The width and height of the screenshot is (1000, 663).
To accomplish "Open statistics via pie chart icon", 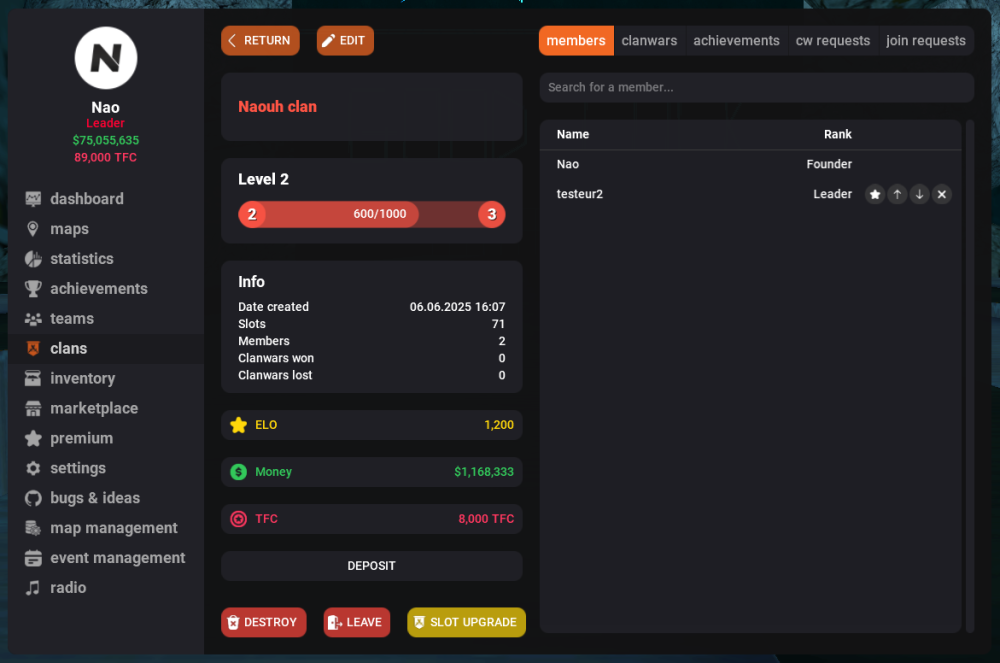I will [33, 259].
